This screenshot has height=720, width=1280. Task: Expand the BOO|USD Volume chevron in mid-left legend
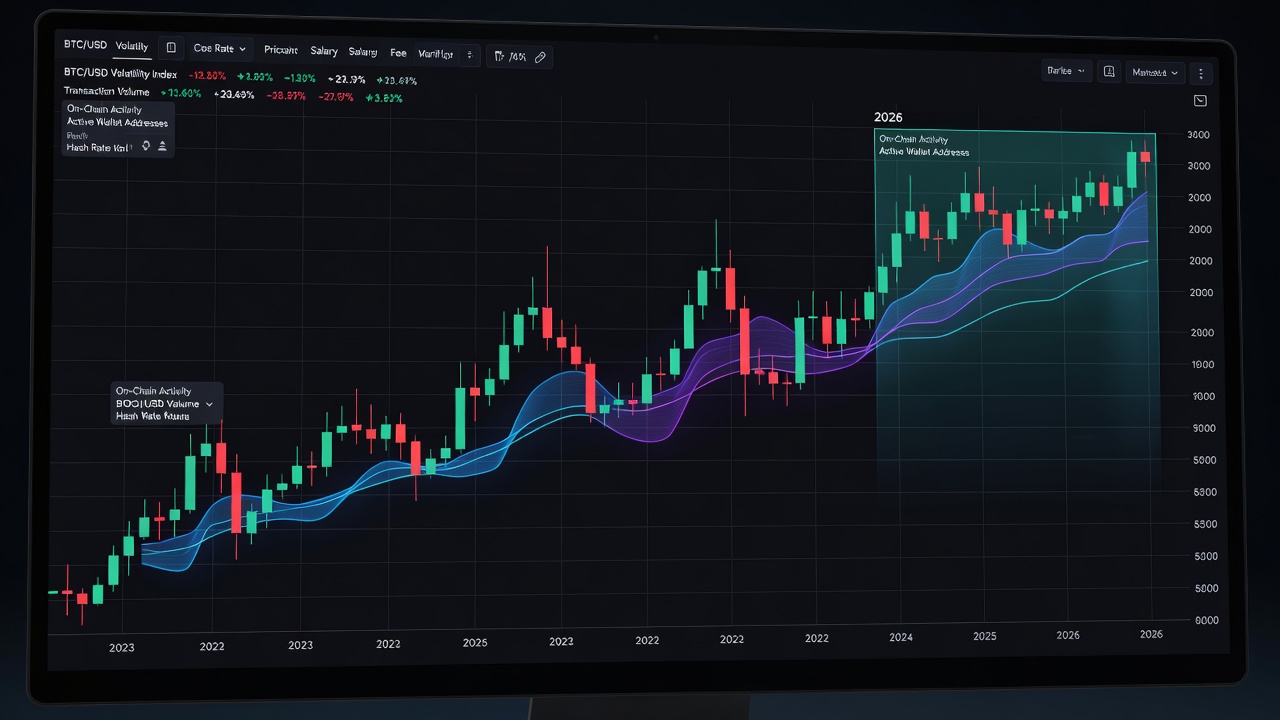click(x=209, y=404)
